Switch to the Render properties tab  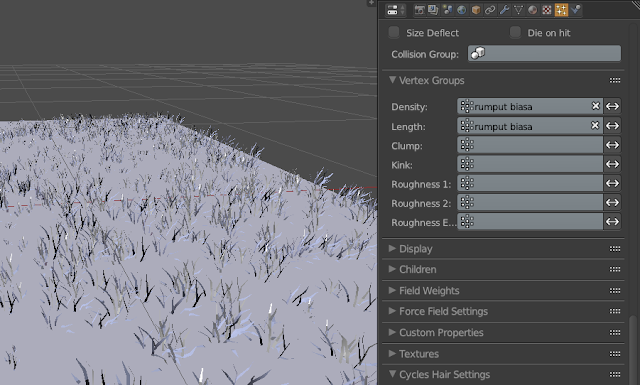click(419, 10)
